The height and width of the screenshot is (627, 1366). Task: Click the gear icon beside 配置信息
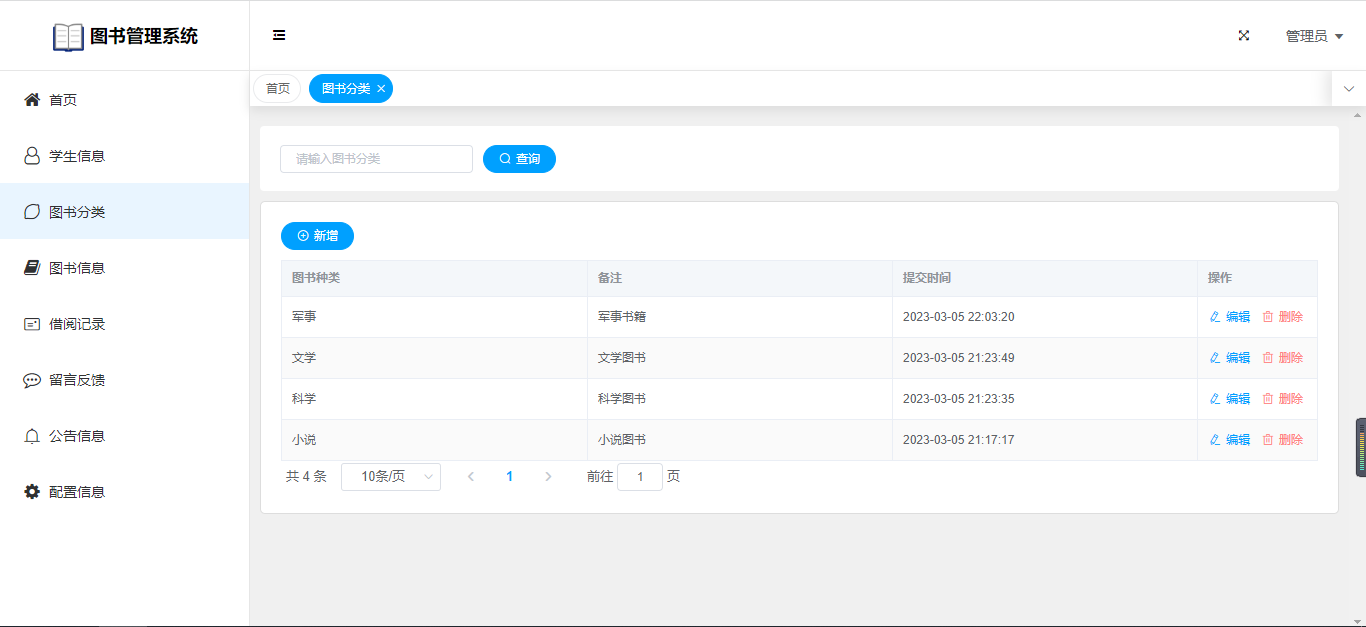pyautogui.click(x=32, y=492)
